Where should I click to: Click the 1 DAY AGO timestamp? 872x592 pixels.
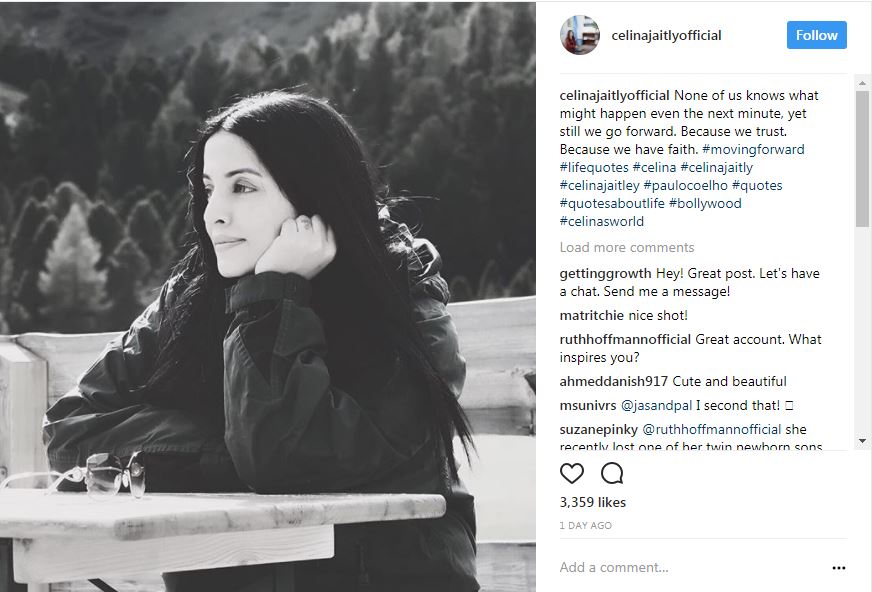click(586, 525)
